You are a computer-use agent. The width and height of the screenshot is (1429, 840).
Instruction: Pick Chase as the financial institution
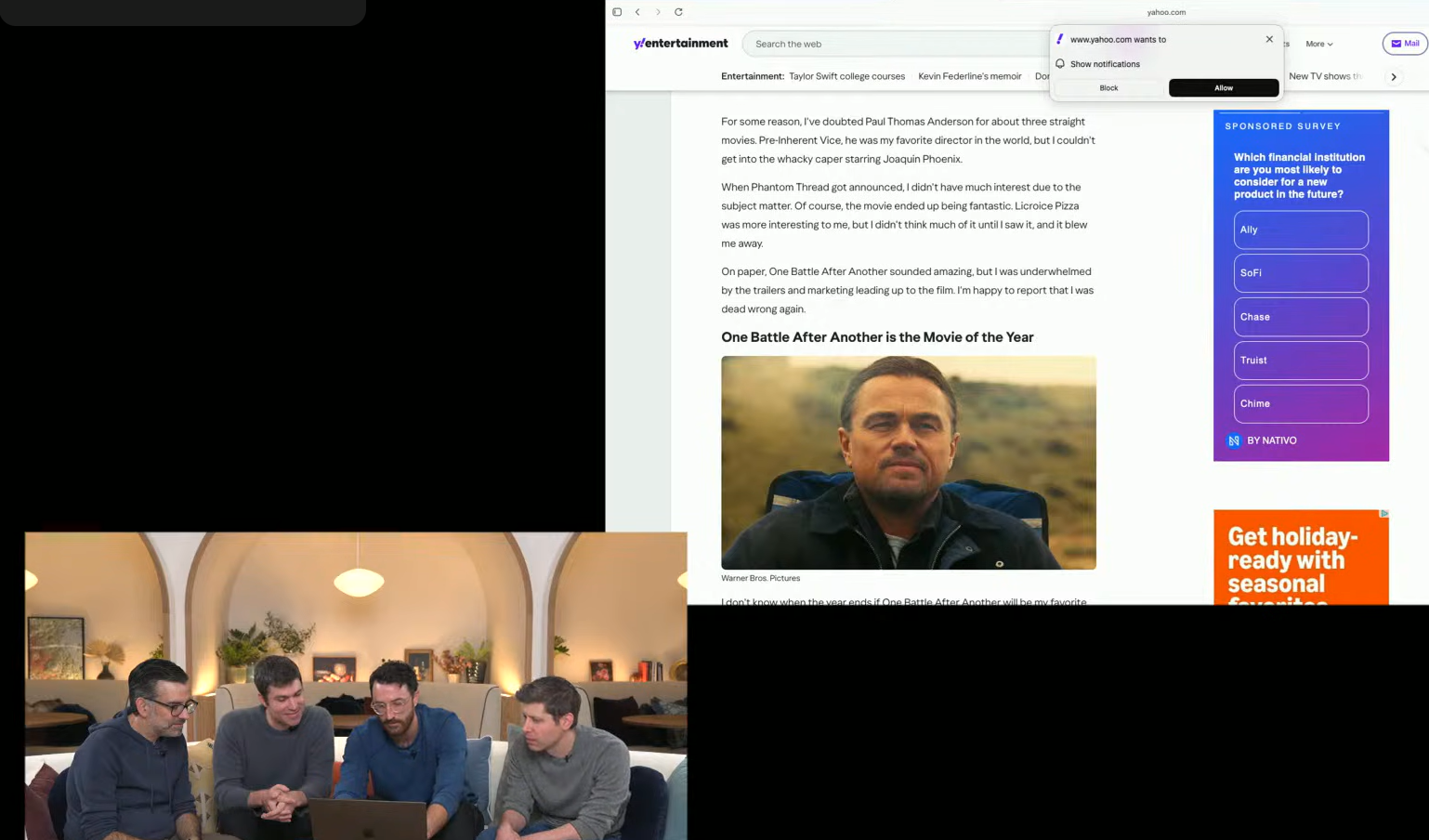click(1300, 317)
